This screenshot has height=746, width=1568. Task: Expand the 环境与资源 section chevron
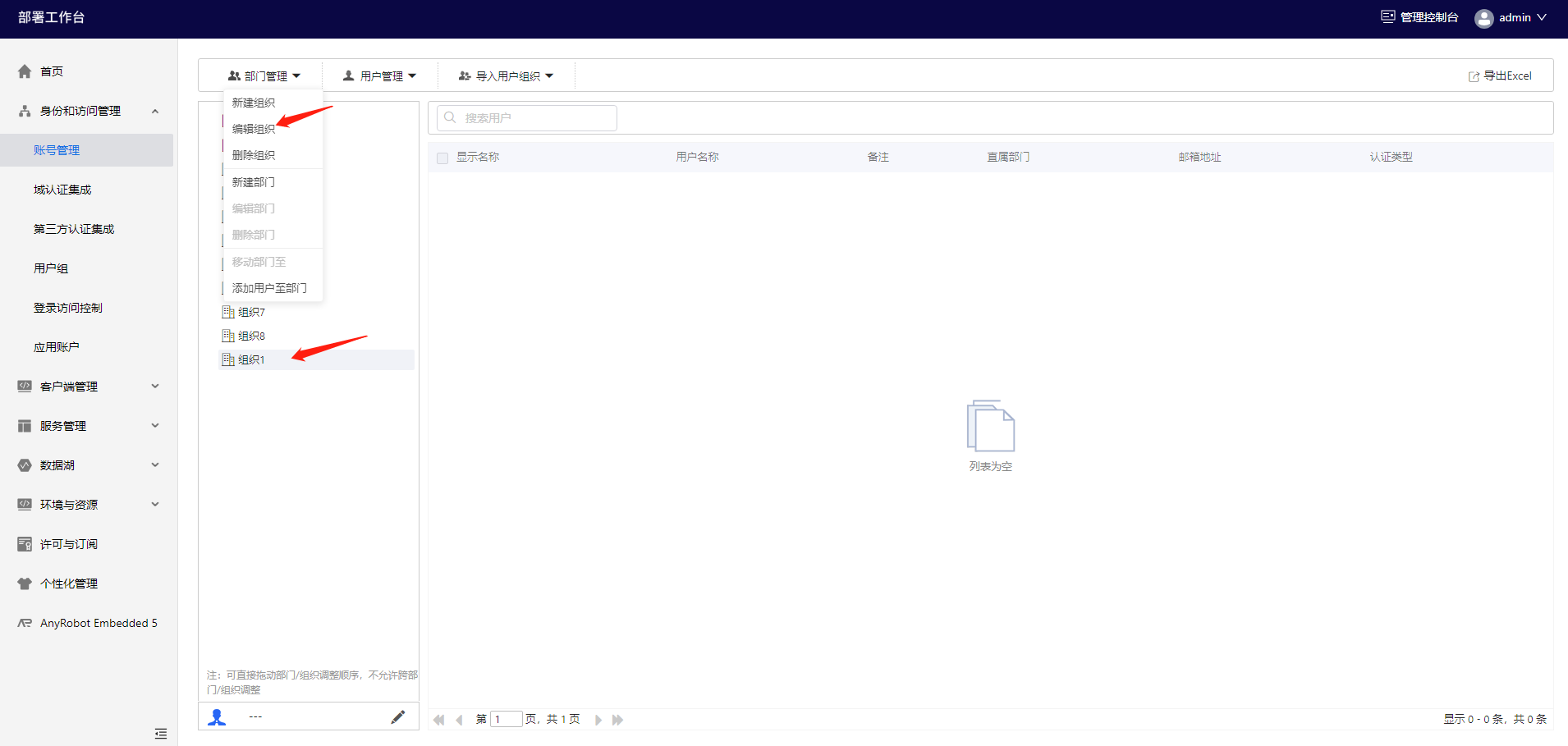click(155, 505)
